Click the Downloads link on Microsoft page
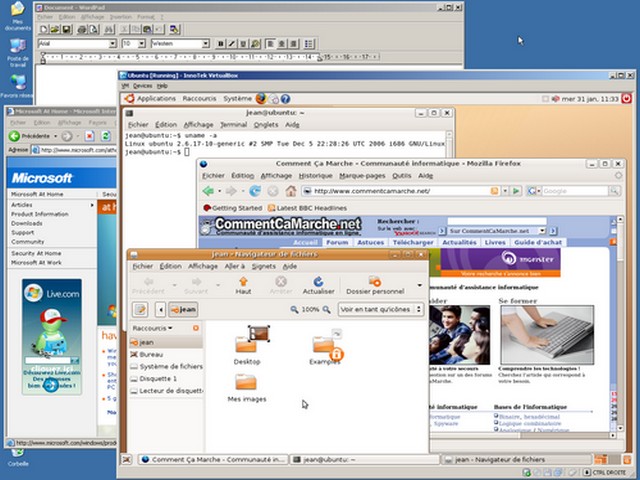This screenshot has width=640, height=480. pos(27,223)
